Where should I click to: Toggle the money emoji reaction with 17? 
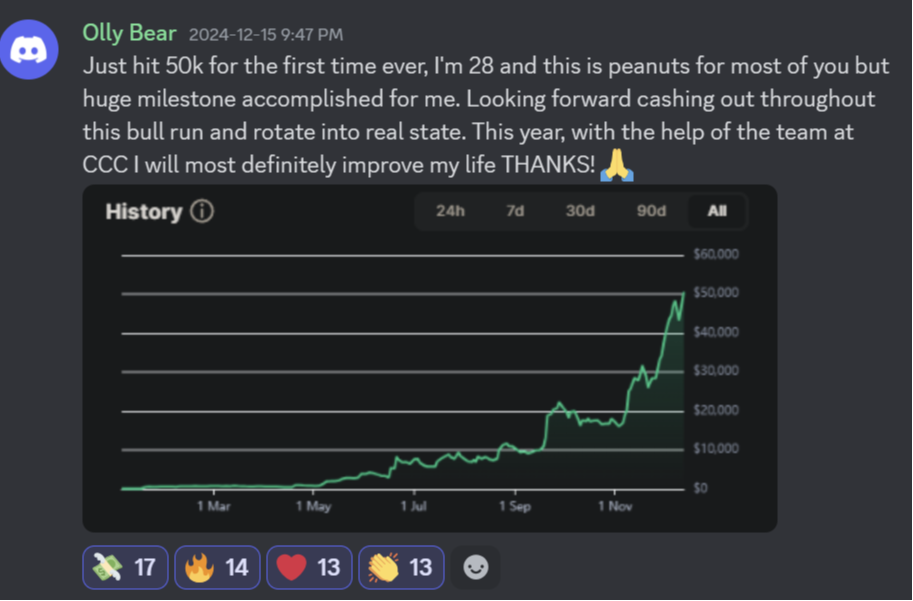125,567
